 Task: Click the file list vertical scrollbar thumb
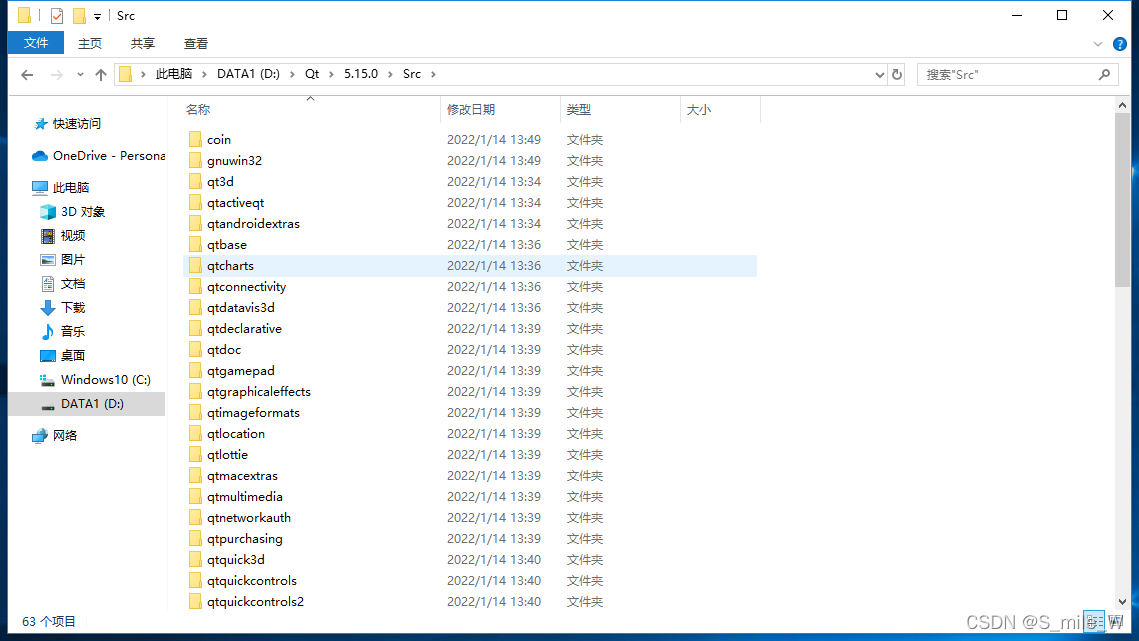(1122, 199)
